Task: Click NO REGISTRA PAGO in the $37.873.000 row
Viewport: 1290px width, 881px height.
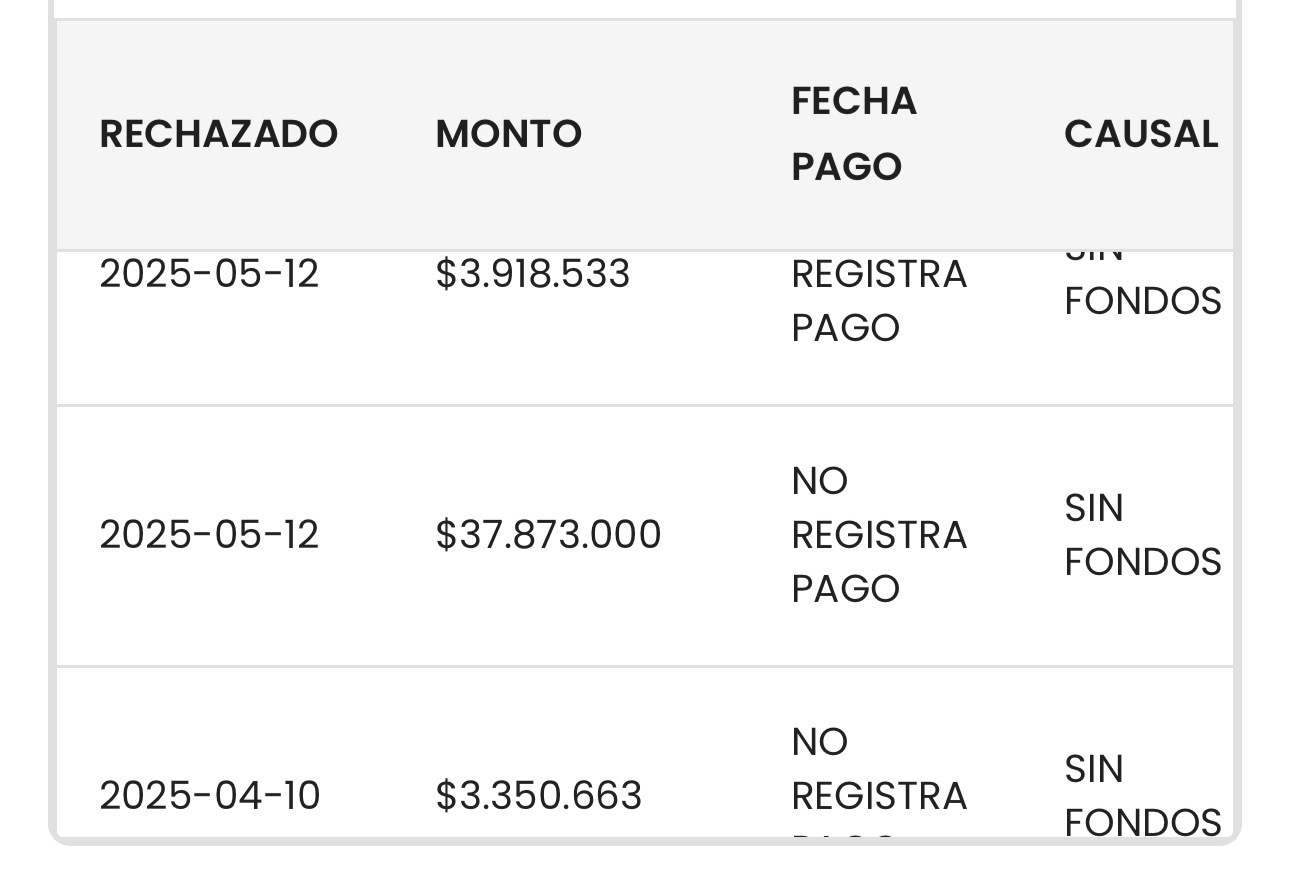Action: (879, 535)
